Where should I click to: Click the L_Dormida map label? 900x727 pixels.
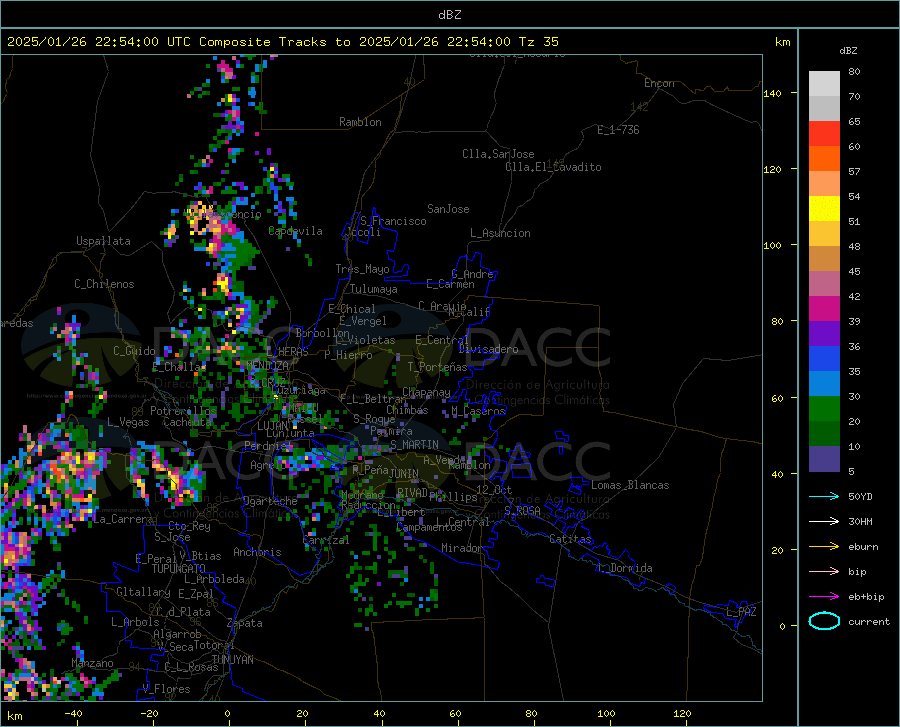[625, 568]
